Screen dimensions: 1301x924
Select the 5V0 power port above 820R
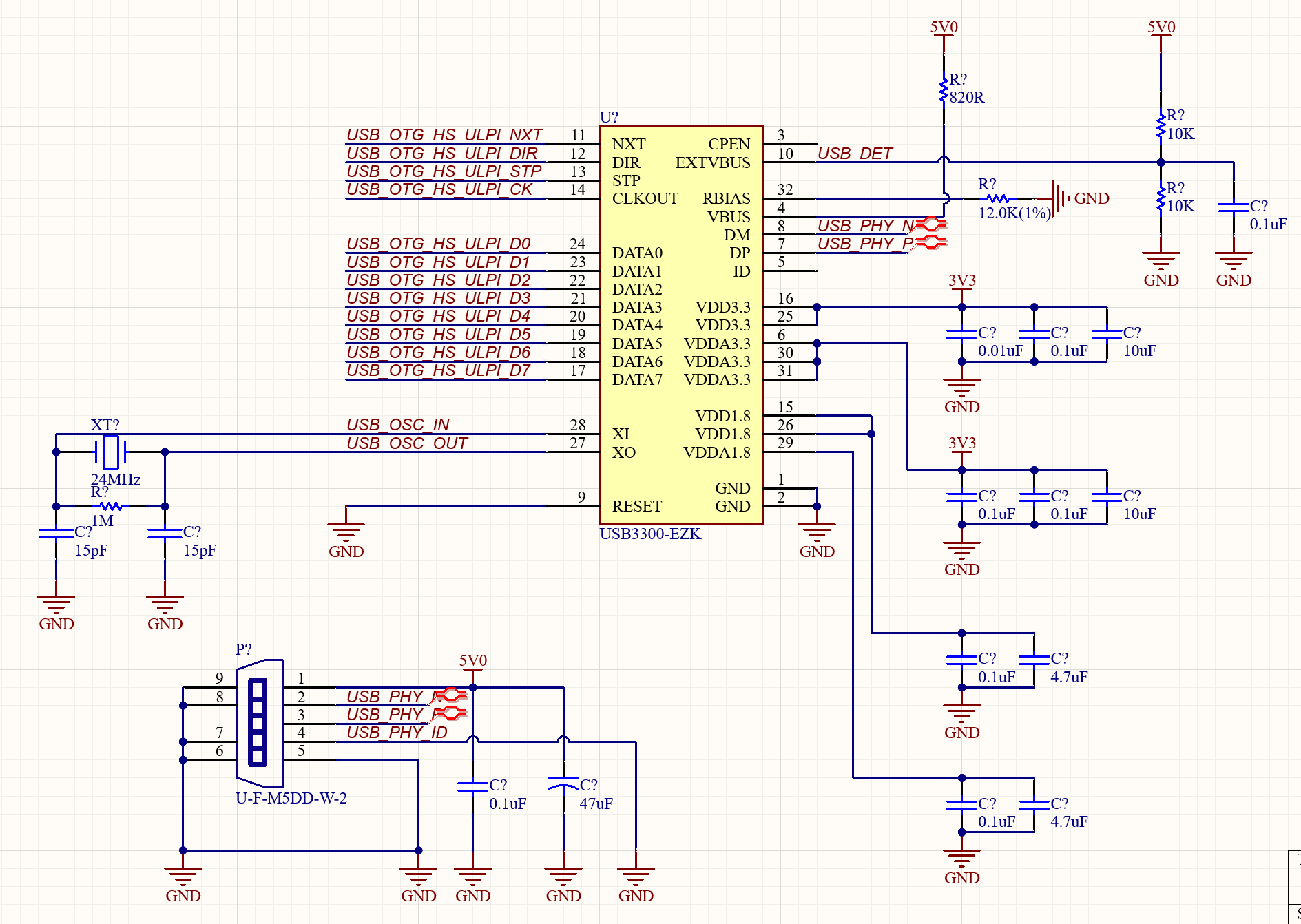click(944, 29)
